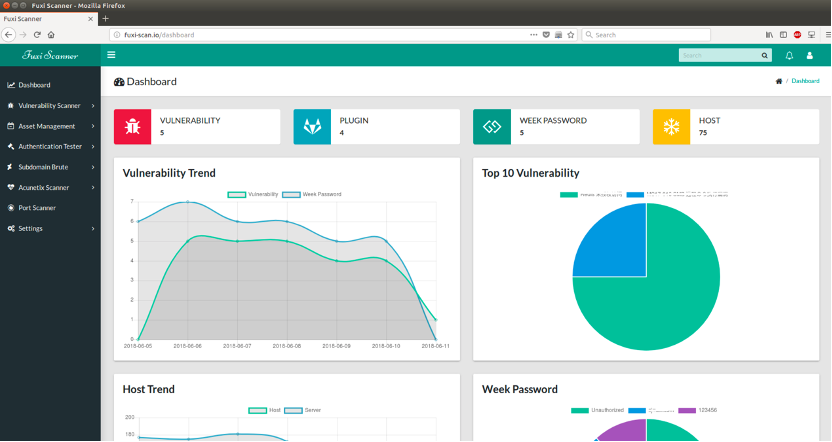Click the Dashboard breadcrumb link
Viewport: 832px width, 442px height.
click(805, 81)
